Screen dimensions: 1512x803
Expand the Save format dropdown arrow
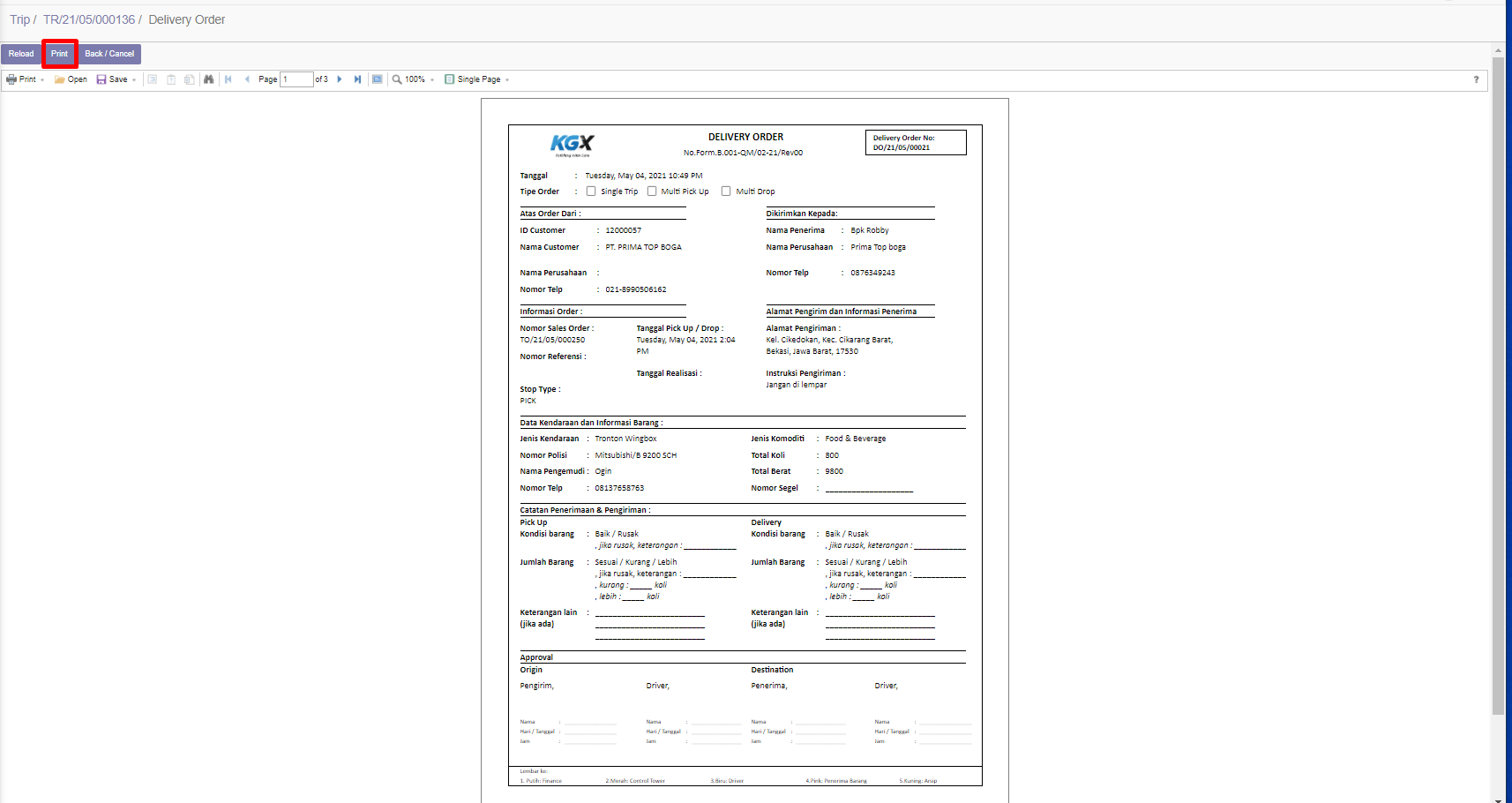(x=134, y=80)
